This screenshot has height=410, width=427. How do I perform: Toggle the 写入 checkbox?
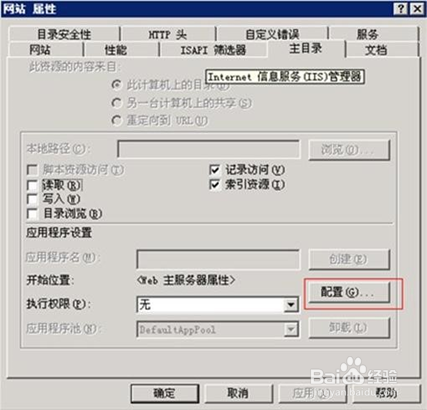(32, 199)
